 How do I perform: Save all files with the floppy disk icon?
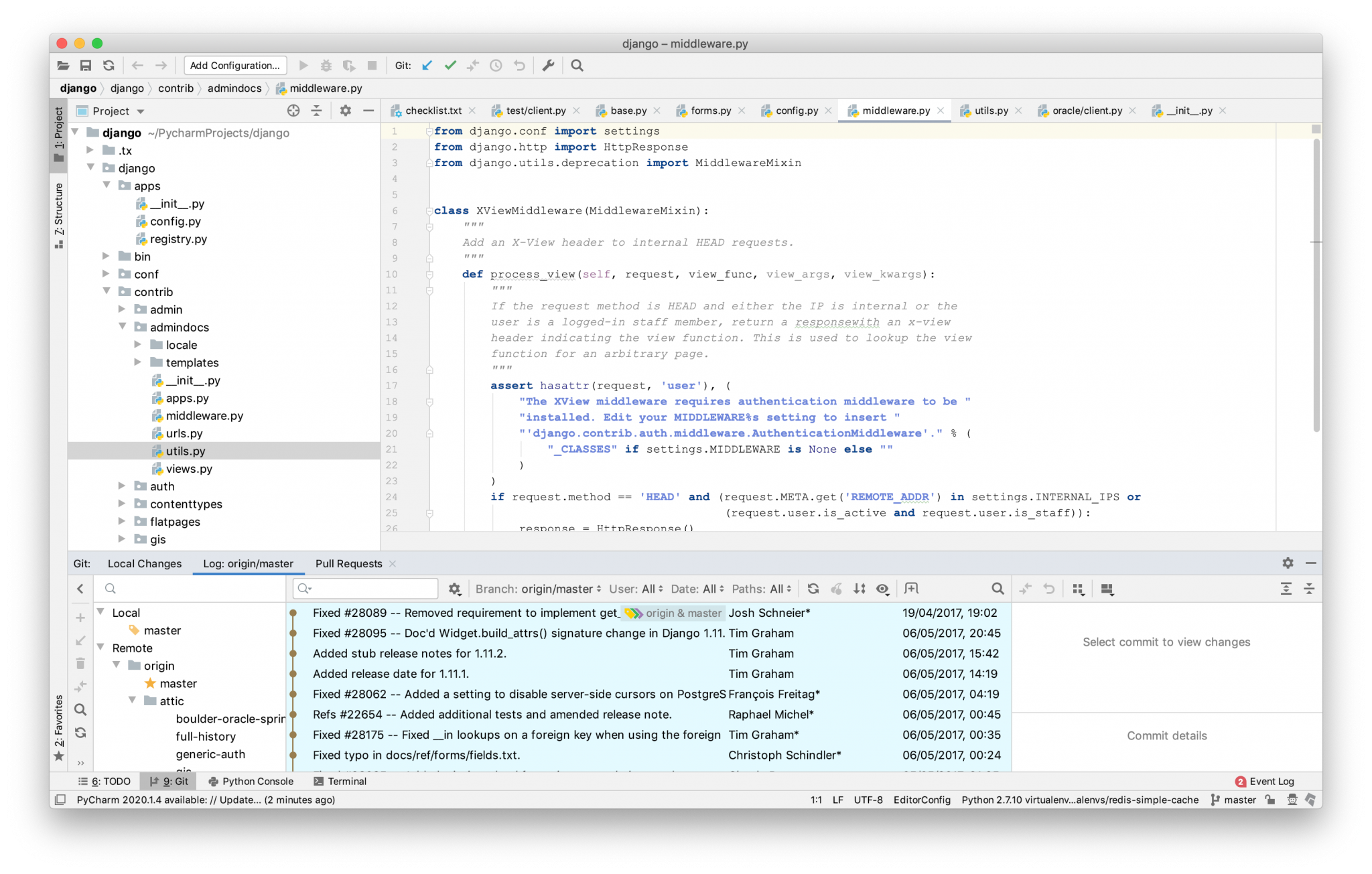click(85, 65)
